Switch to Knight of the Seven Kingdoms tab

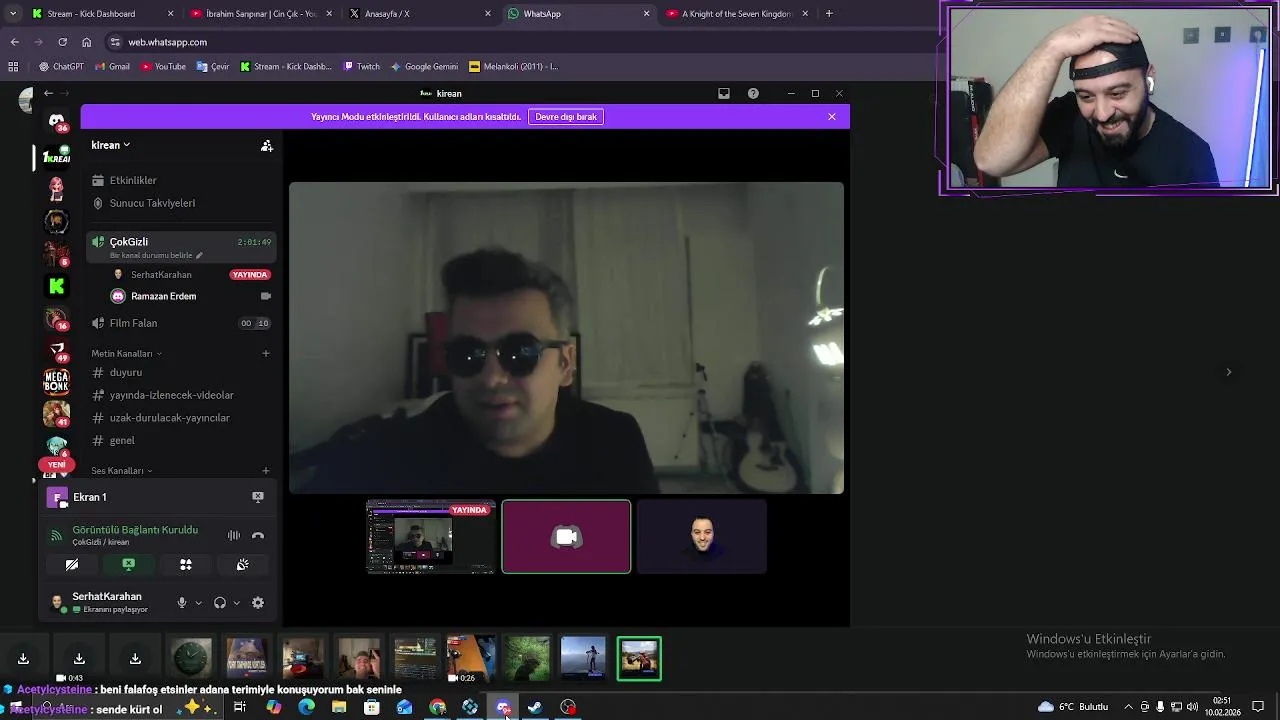[737, 14]
